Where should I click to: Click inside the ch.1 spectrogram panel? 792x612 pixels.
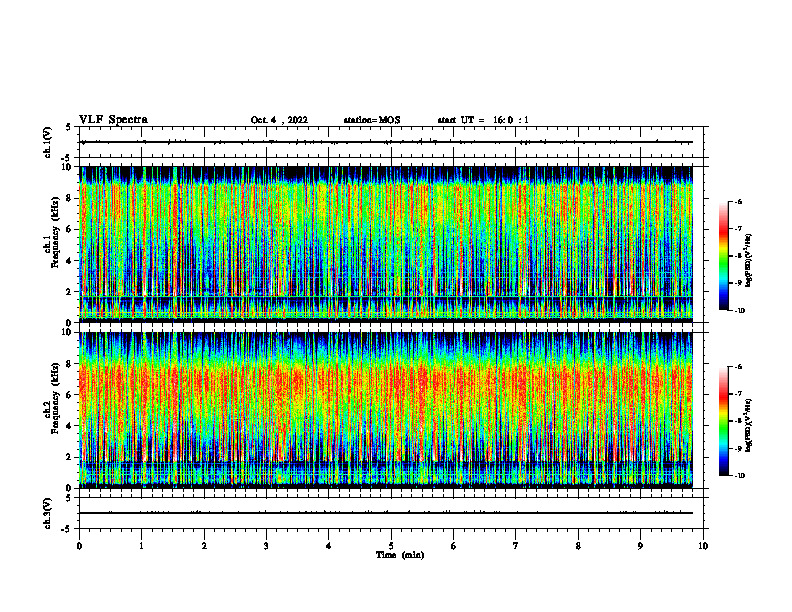(x=386, y=244)
